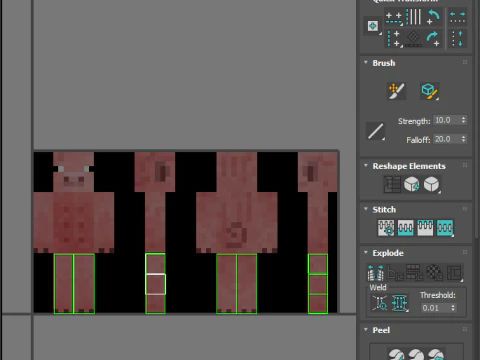Collapse the Explode rollout

tap(366, 253)
